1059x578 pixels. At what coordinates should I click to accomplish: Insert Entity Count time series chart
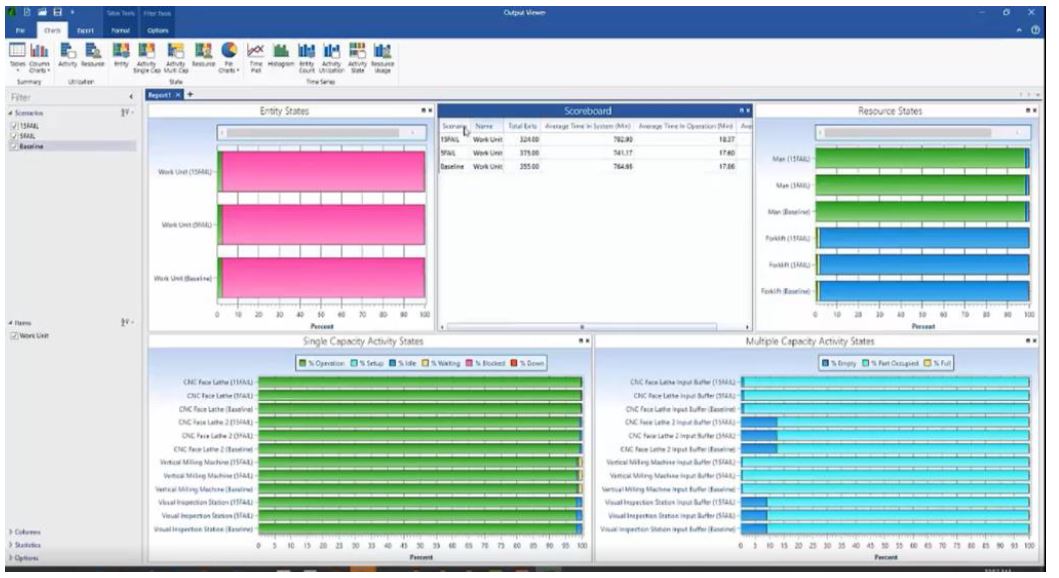pos(307,57)
